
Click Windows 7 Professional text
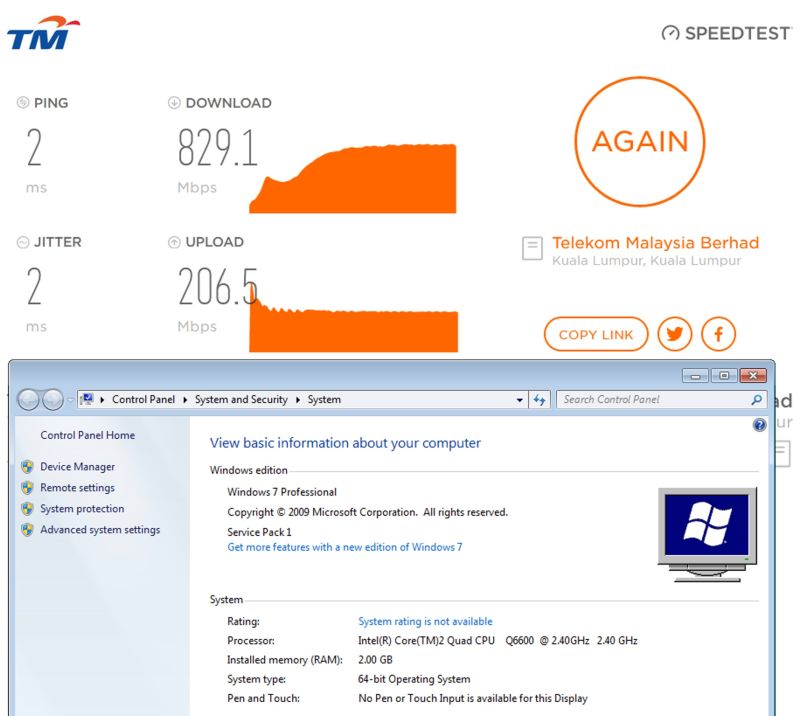(282, 492)
